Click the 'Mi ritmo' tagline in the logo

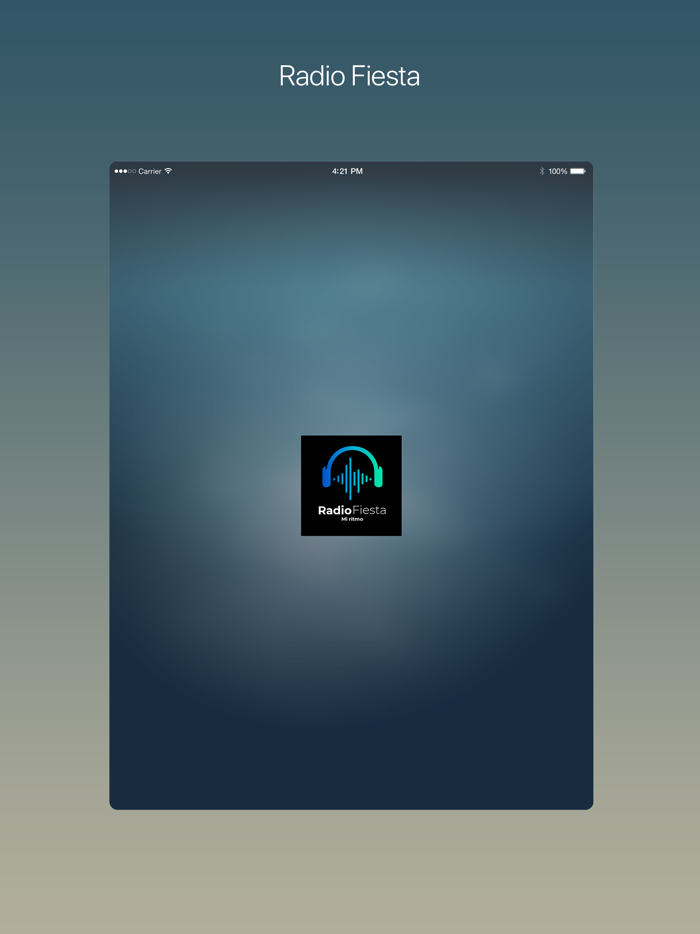[x=351, y=519]
